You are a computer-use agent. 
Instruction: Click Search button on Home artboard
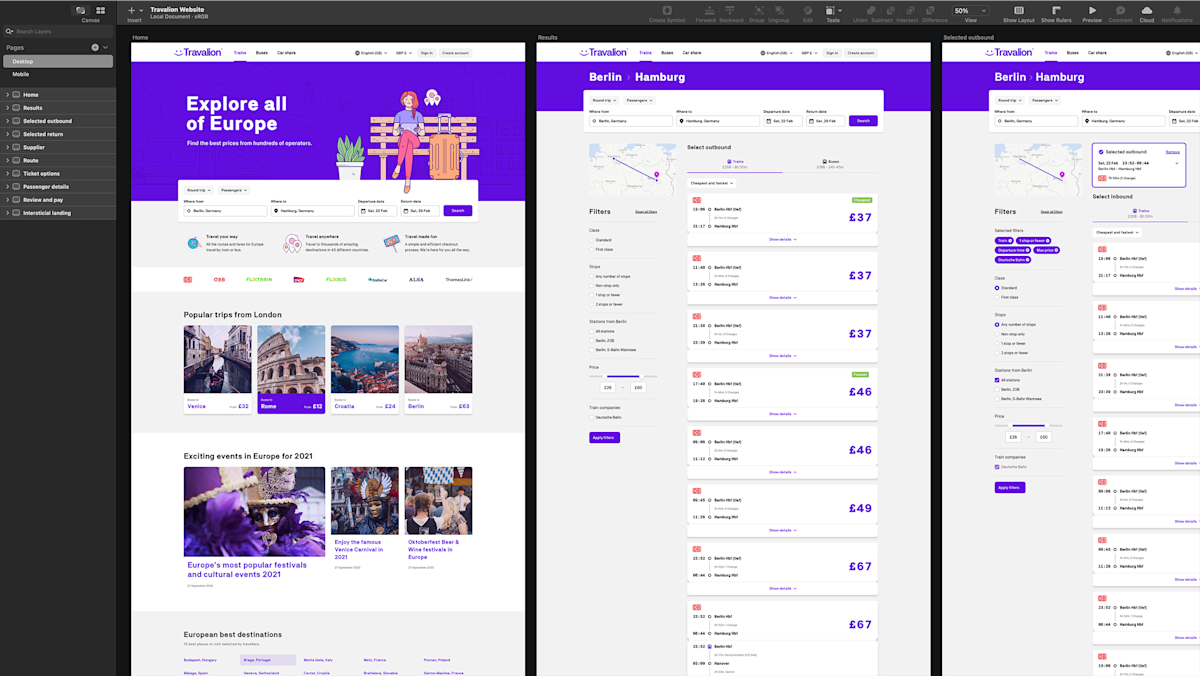point(457,211)
